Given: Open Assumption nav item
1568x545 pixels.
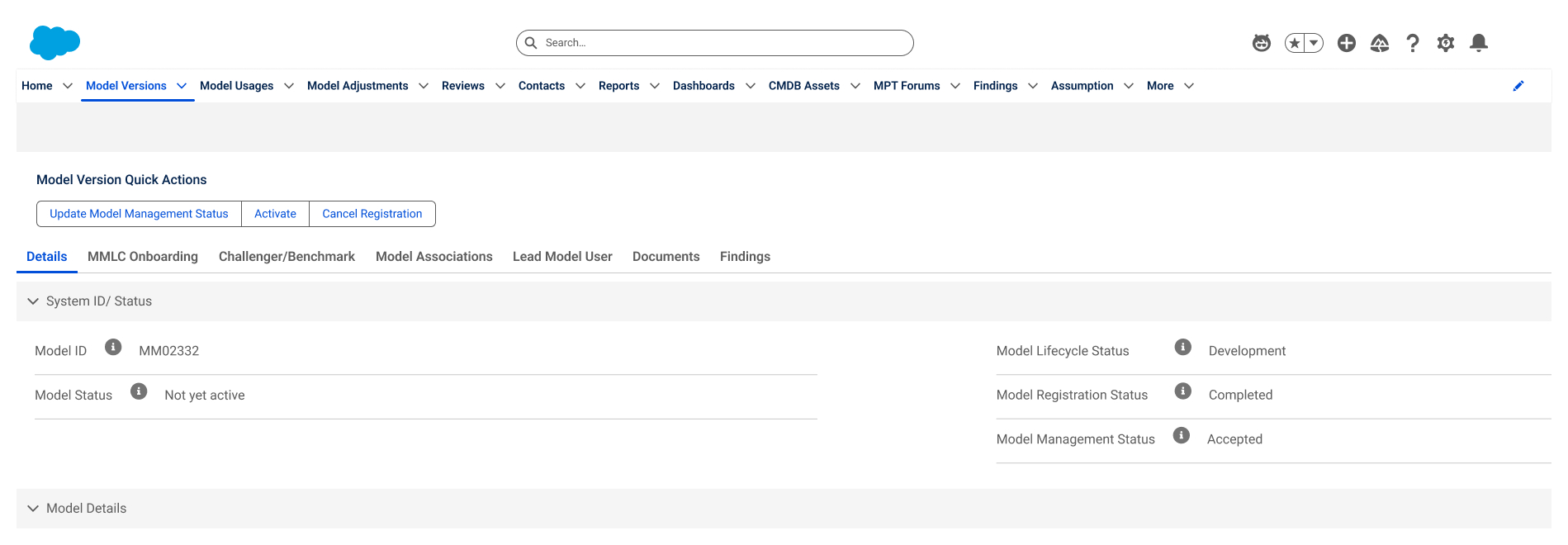Looking at the screenshot, I should point(1082,86).
